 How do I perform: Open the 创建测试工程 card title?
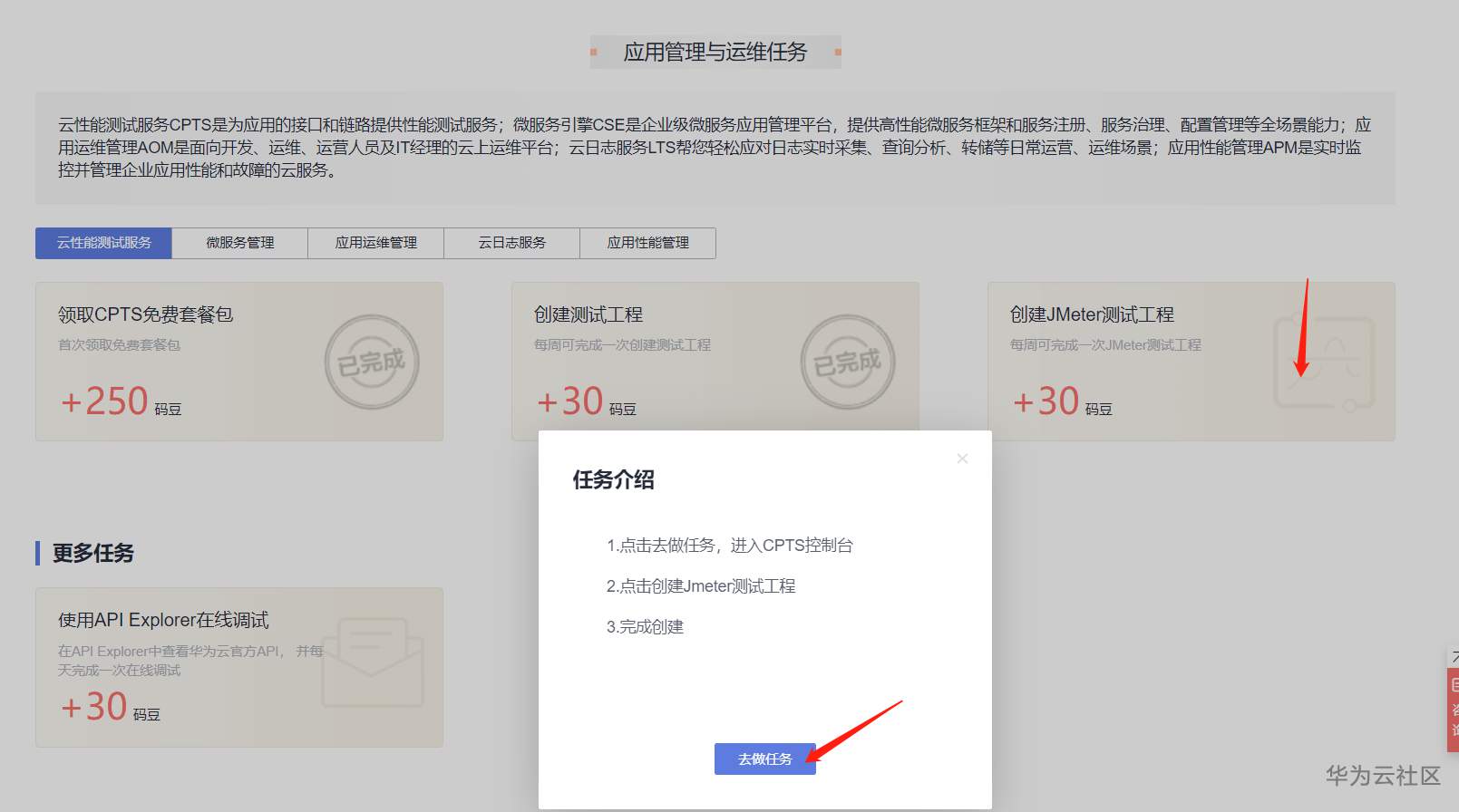point(588,314)
